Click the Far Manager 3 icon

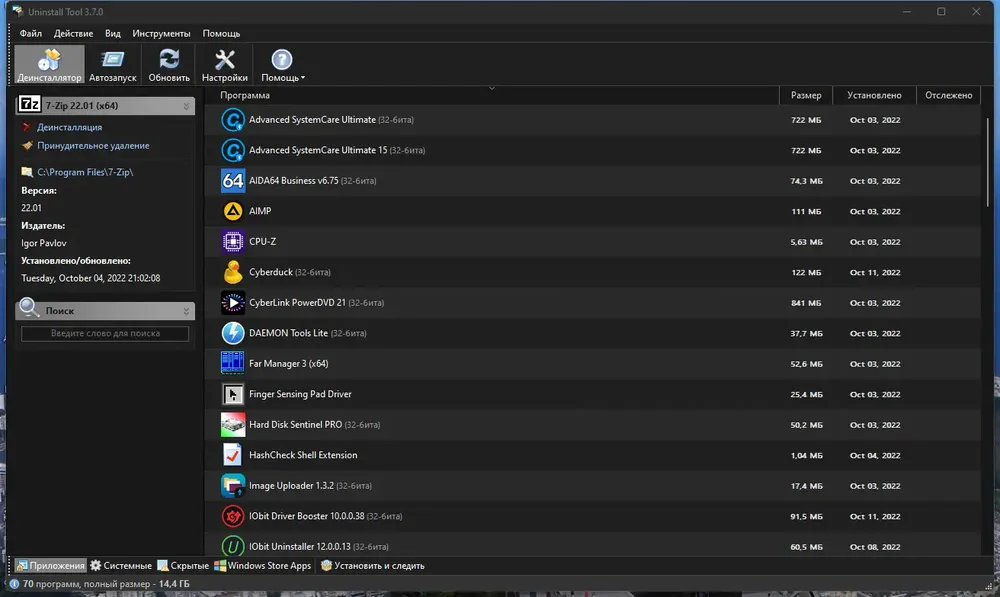tap(233, 364)
